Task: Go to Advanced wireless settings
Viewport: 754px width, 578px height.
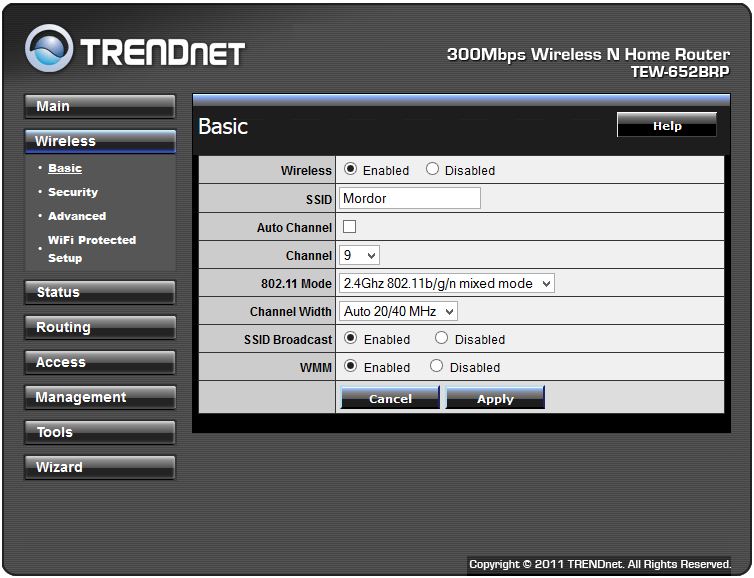Action: (x=77, y=216)
